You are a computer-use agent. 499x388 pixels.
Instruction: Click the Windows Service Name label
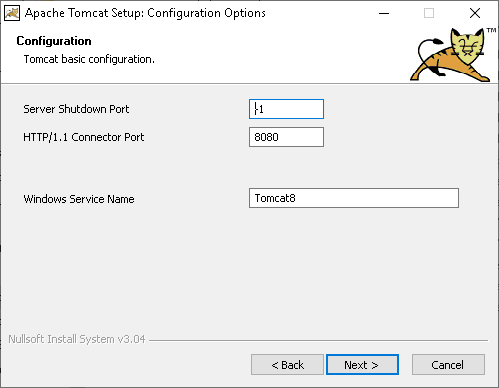tap(79, 199)
